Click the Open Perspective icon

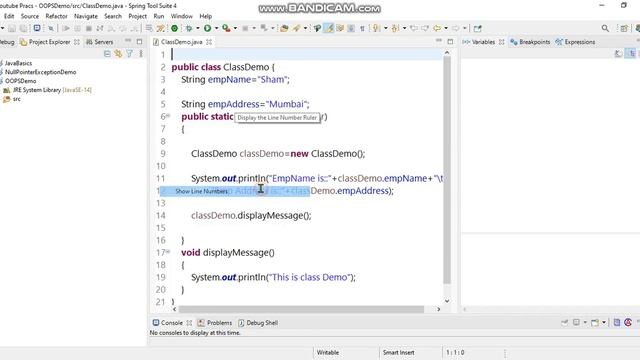(x=624, y=28)
